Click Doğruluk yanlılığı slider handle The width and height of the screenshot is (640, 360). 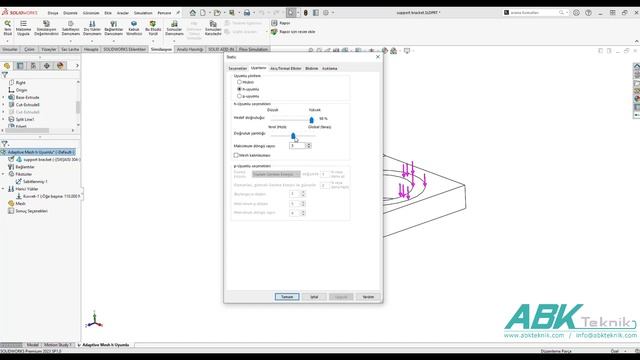pos(293,136)
